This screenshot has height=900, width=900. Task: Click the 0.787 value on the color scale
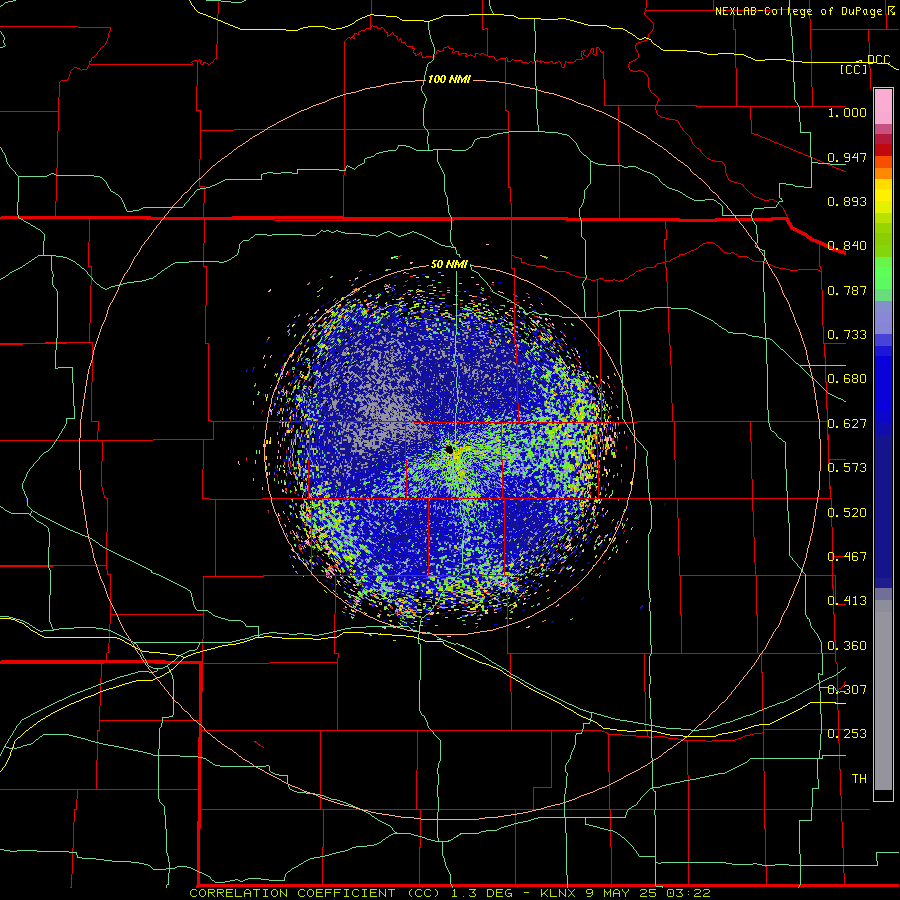847,290
